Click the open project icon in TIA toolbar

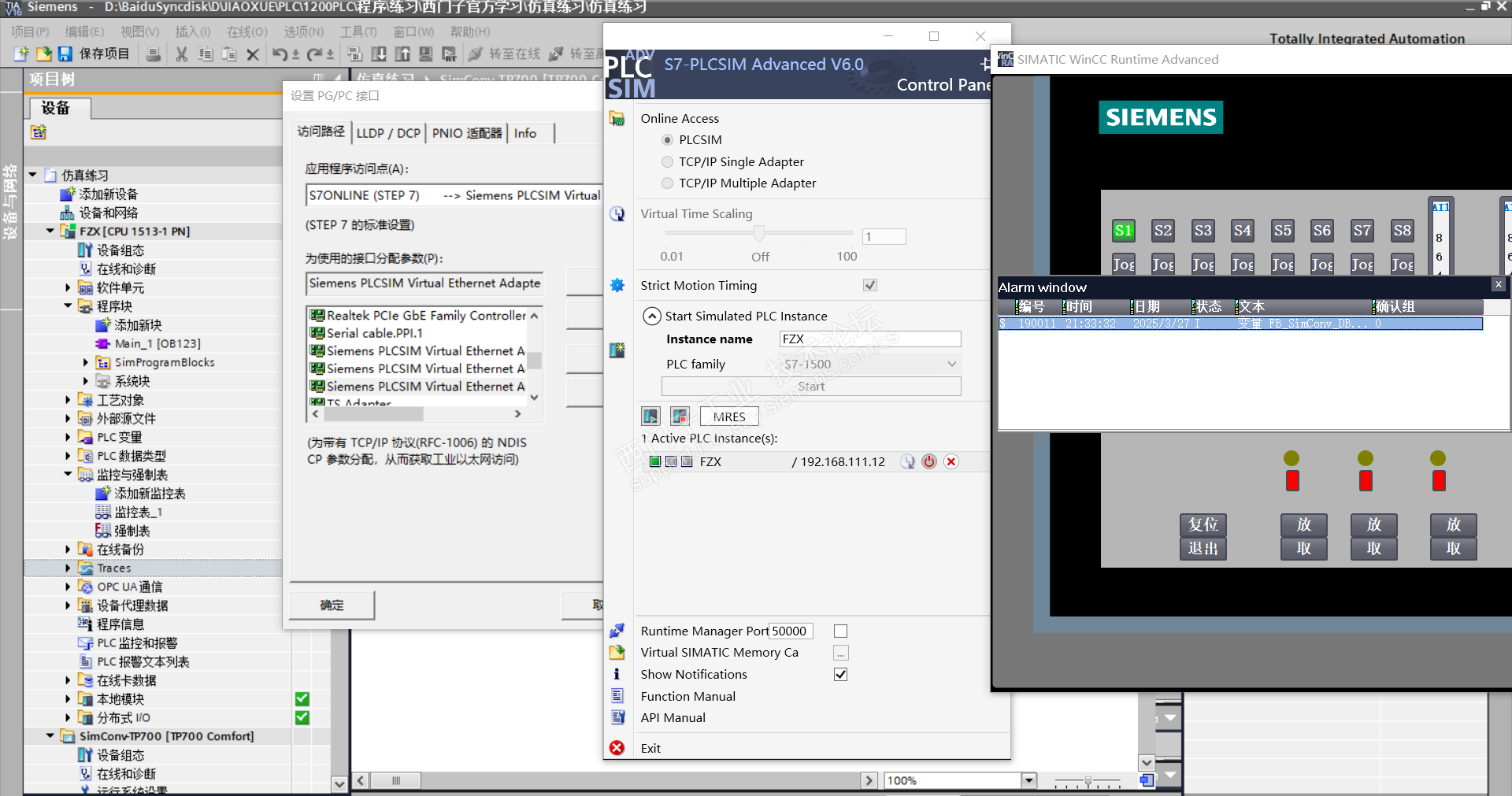point(43,54)
